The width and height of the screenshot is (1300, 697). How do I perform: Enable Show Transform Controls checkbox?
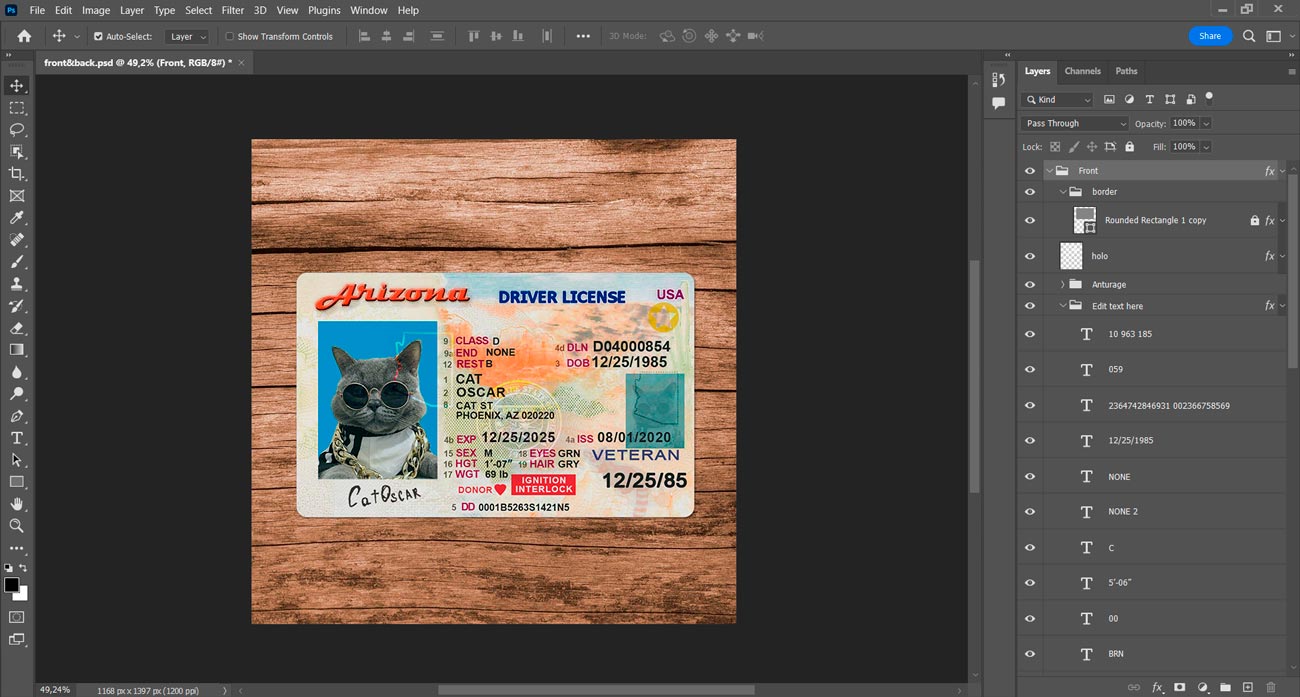230,37
